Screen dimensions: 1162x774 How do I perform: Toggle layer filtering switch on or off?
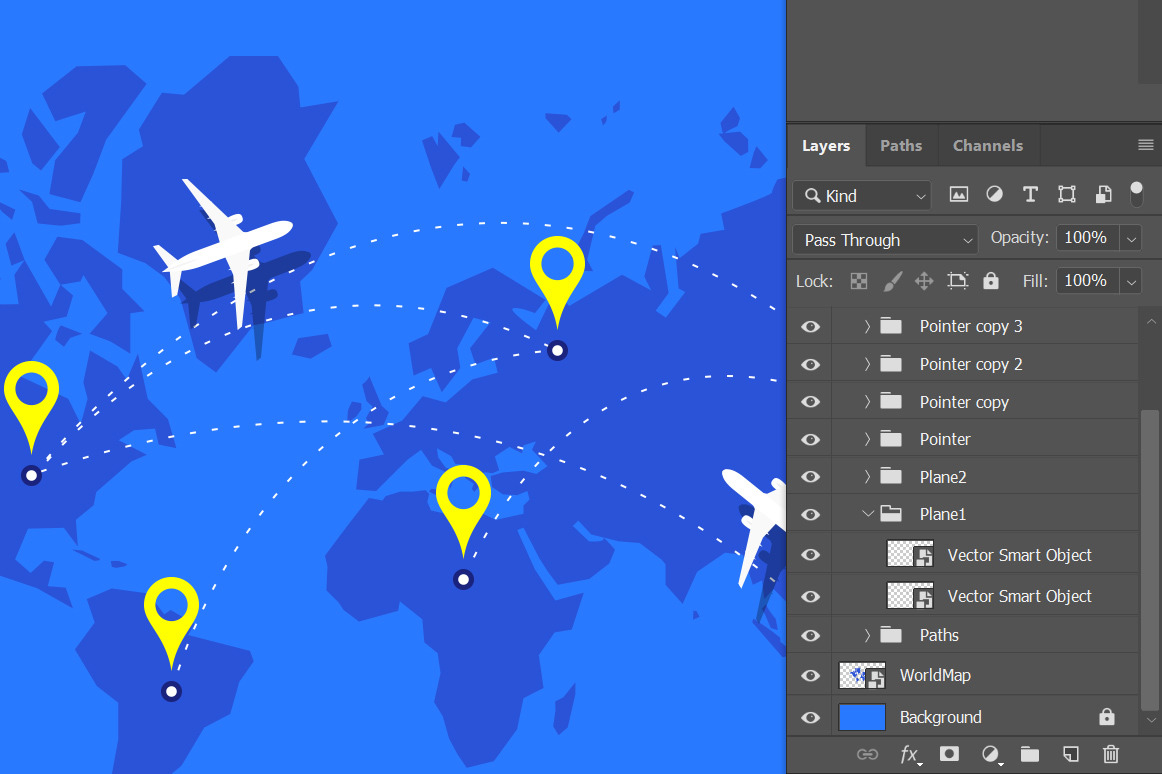1136,193
